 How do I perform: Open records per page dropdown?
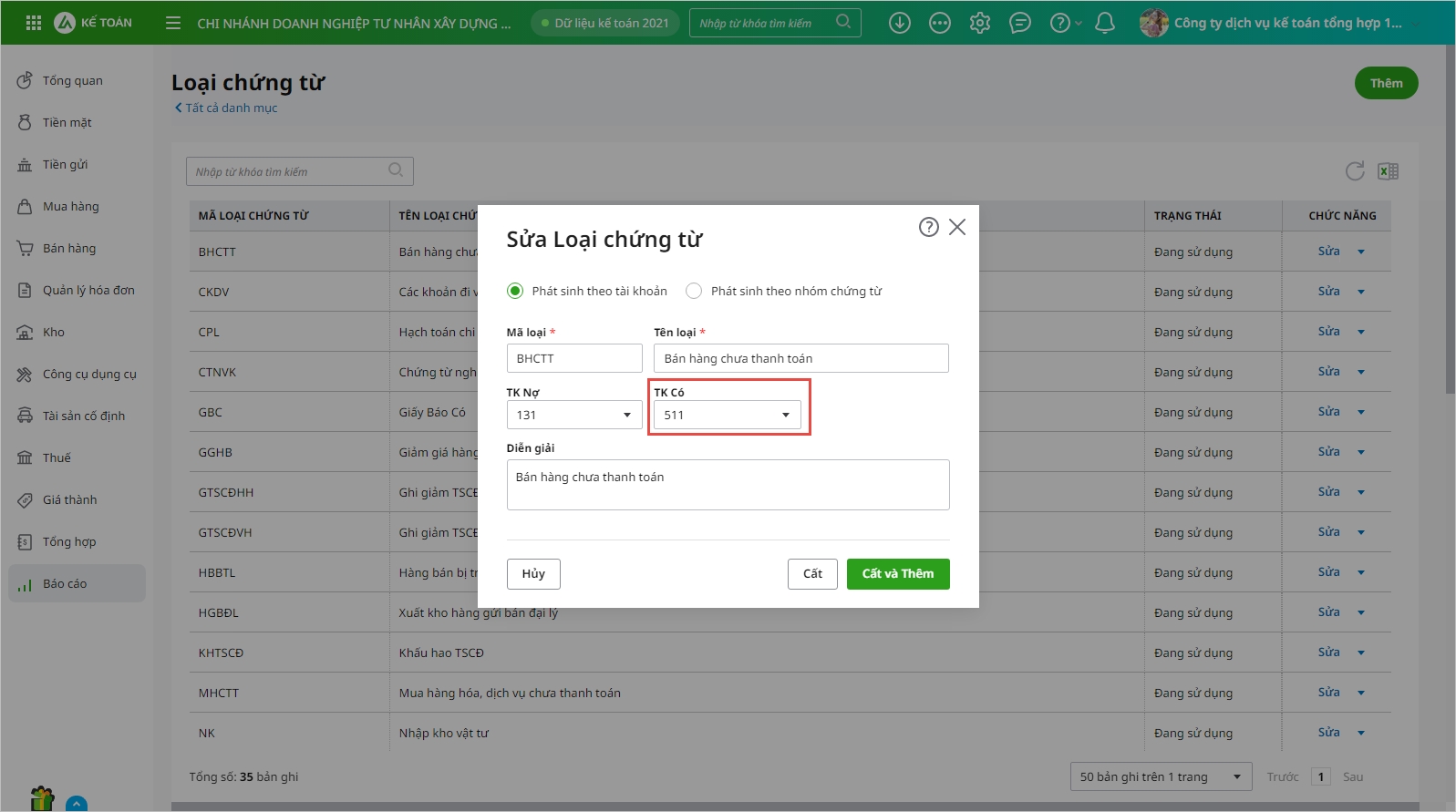(1160, 776)
